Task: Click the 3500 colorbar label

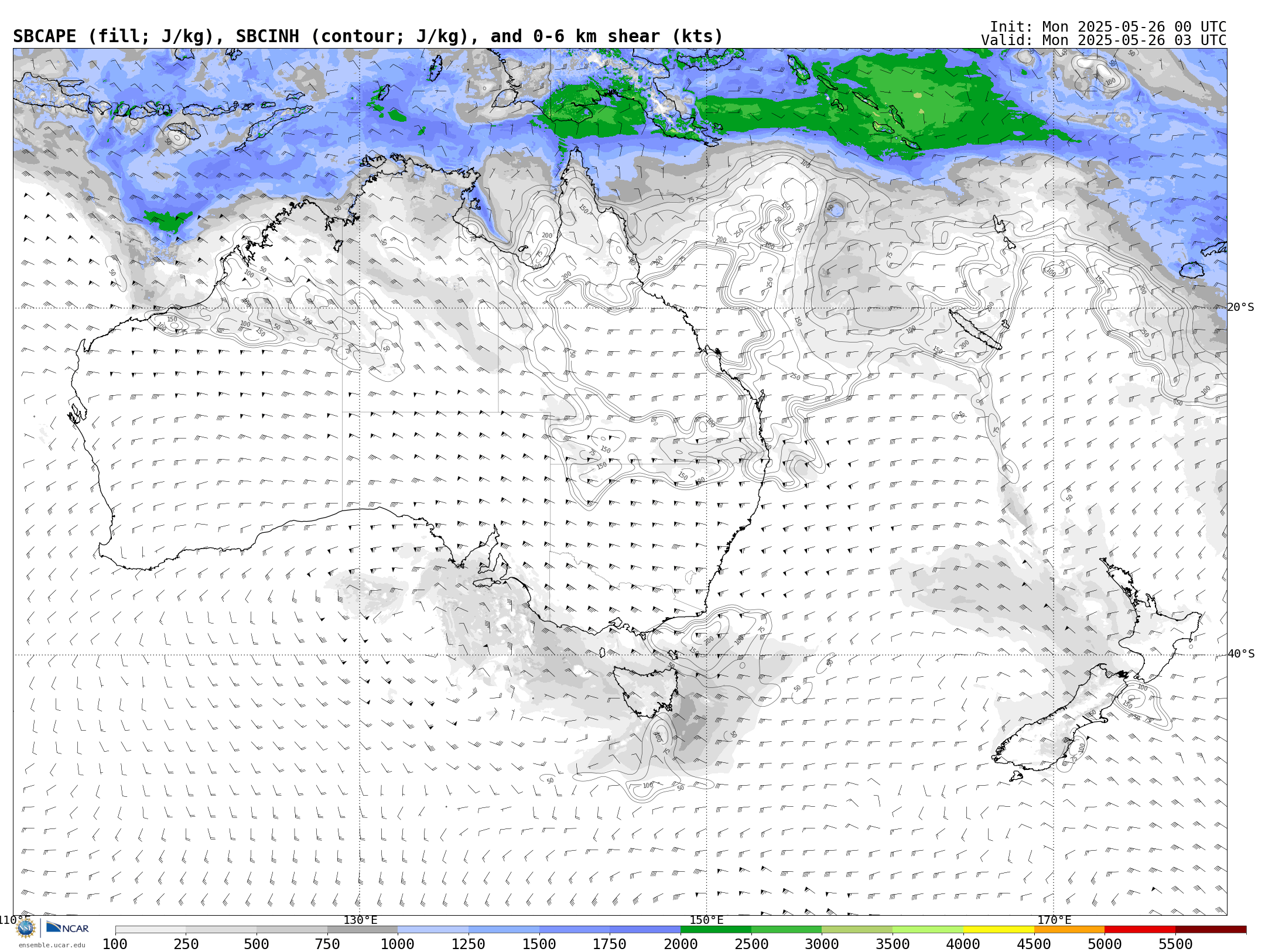Action: point(893,944)
